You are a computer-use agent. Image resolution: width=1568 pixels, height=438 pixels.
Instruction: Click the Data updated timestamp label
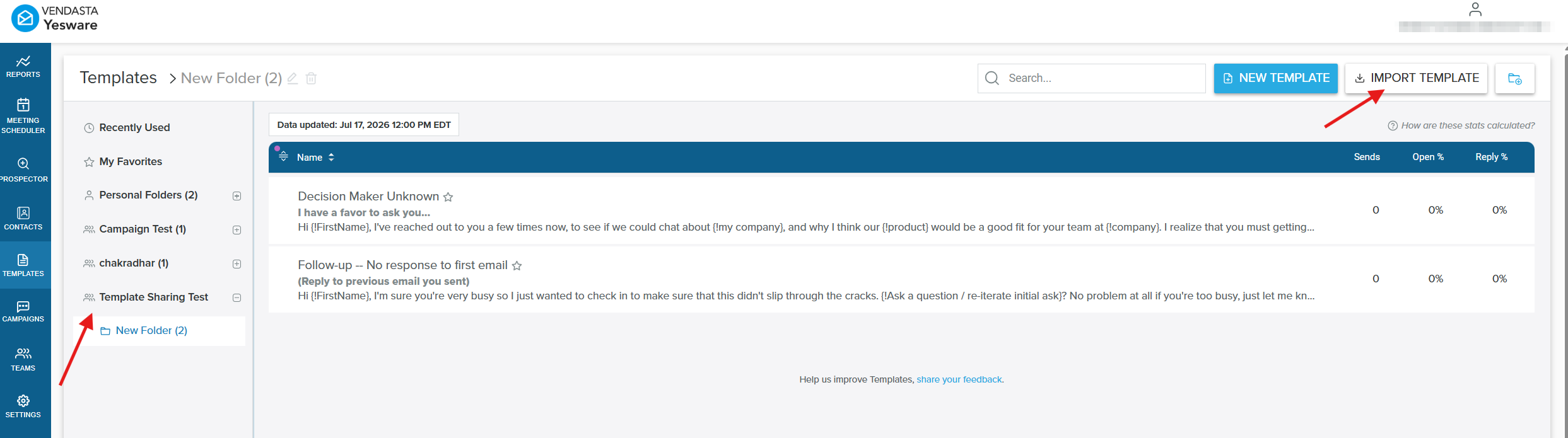pos(364,125)
